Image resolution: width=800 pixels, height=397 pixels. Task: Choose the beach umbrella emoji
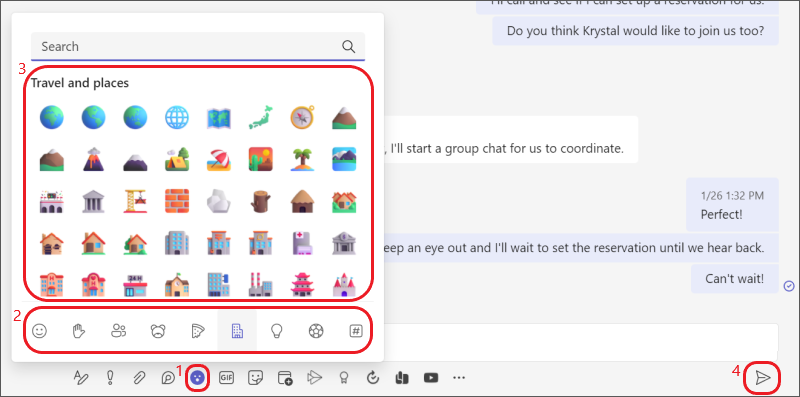[x=219, y=159]
